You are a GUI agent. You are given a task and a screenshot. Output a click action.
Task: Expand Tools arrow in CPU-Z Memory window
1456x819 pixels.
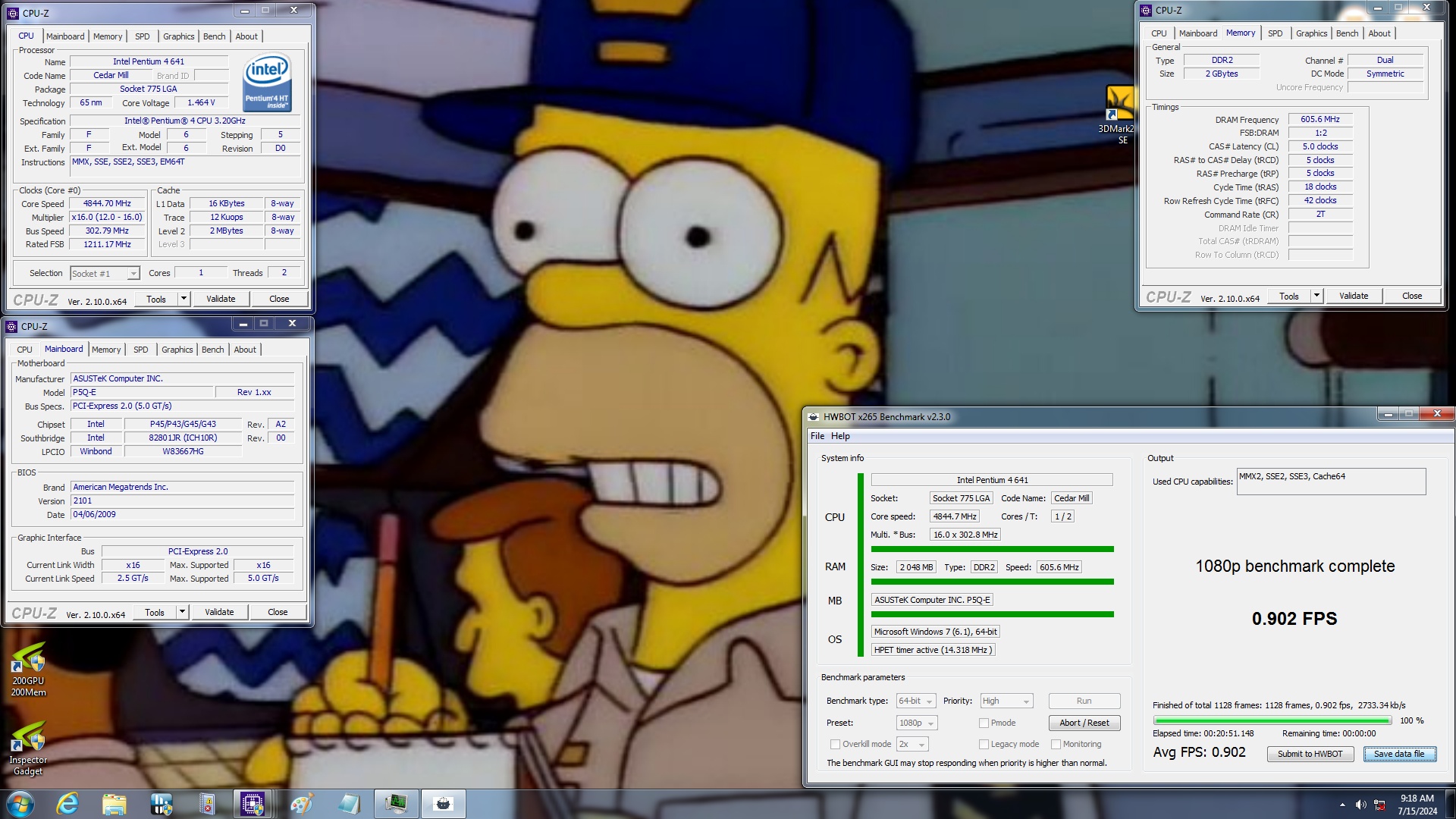click(1316, 296)
